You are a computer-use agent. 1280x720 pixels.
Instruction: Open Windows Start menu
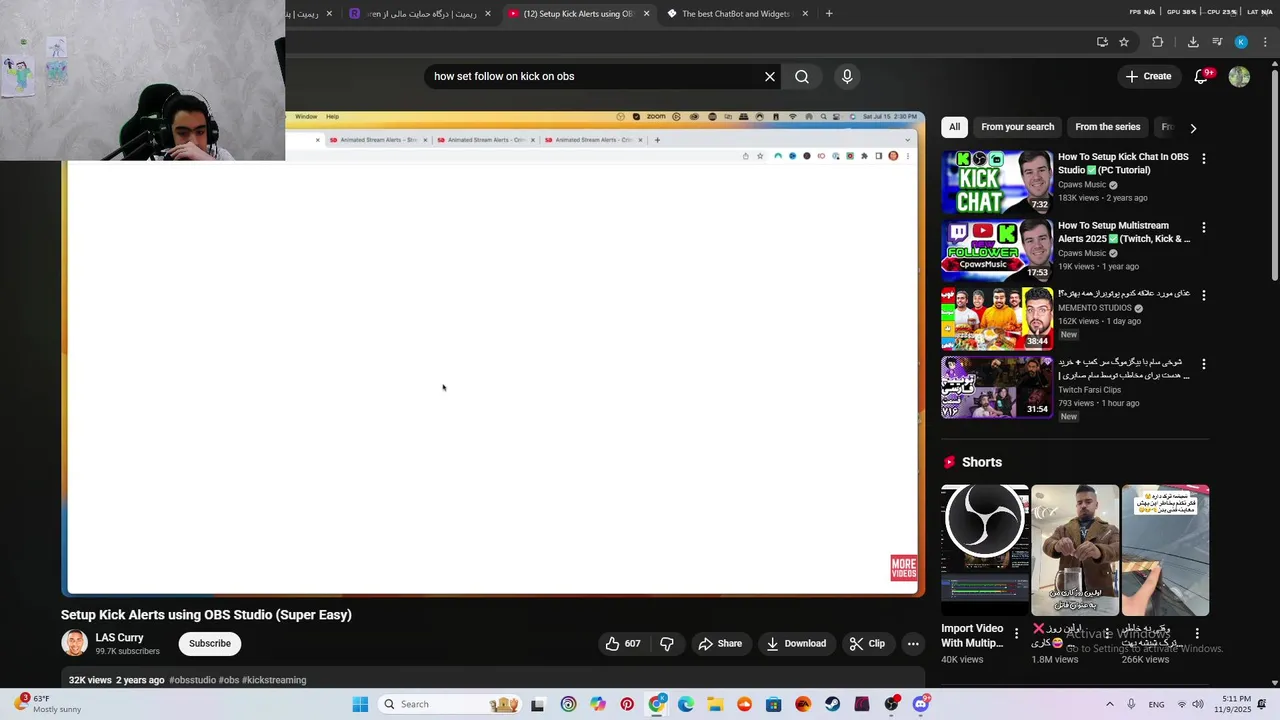click(360, 704)
